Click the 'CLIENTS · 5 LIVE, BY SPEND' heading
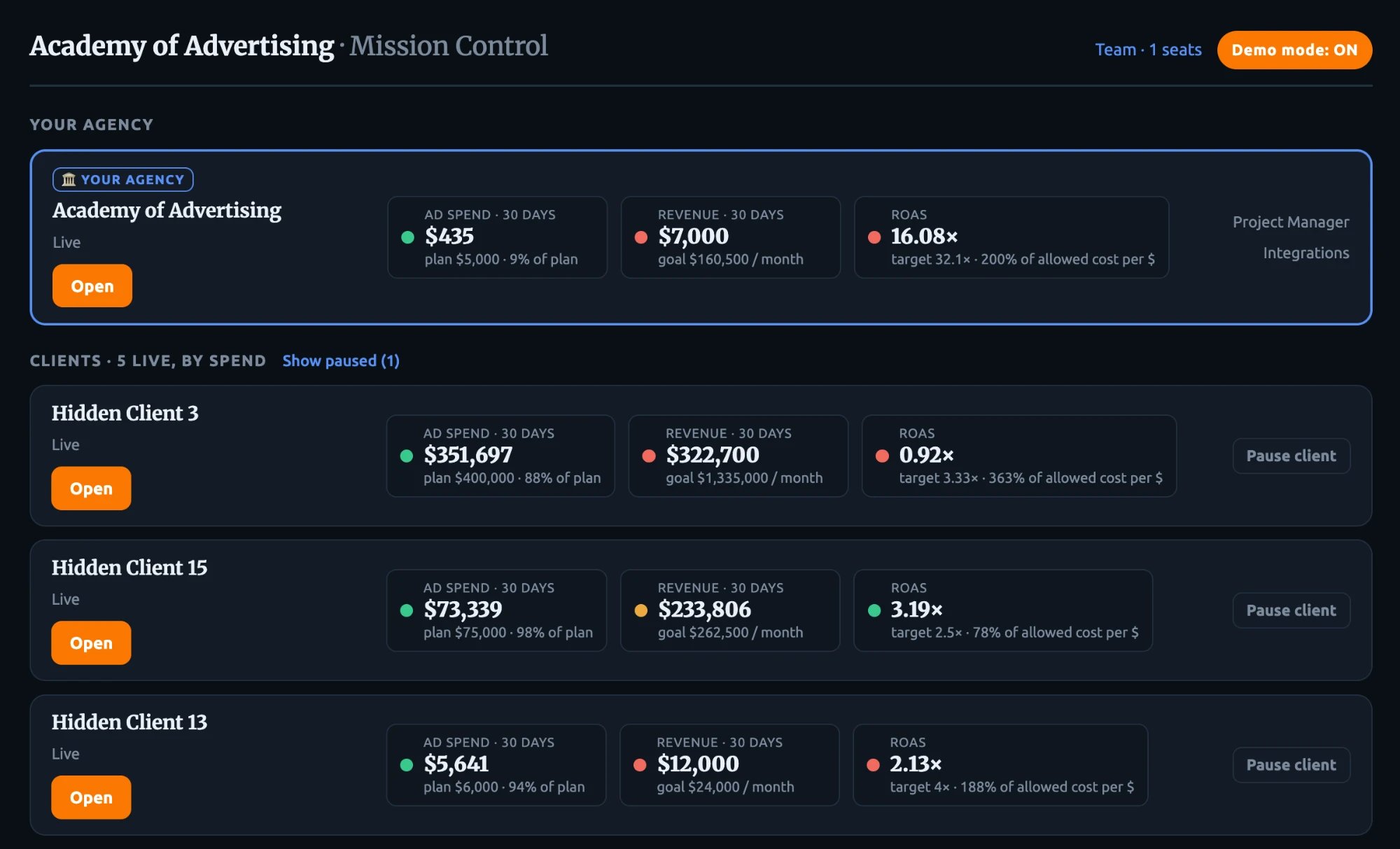This screenshot has width=1400, height=849. pos(148,360)
